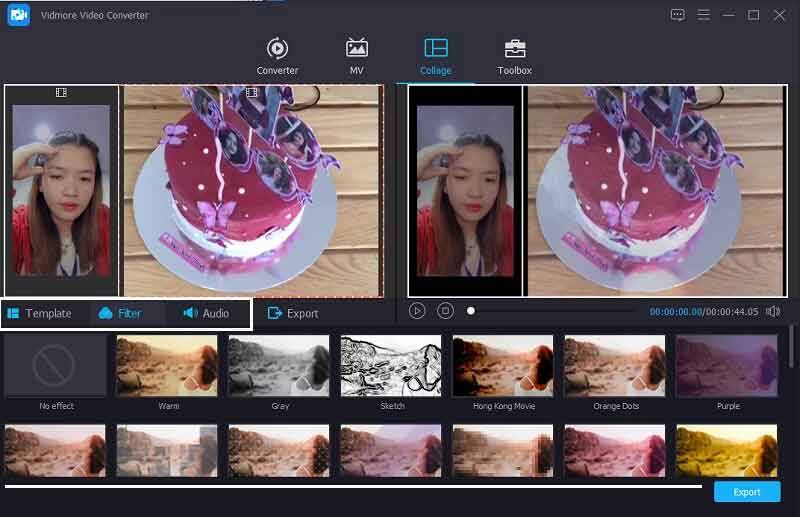
Task: Switch to the Template tab
Action: click(40, 314)
